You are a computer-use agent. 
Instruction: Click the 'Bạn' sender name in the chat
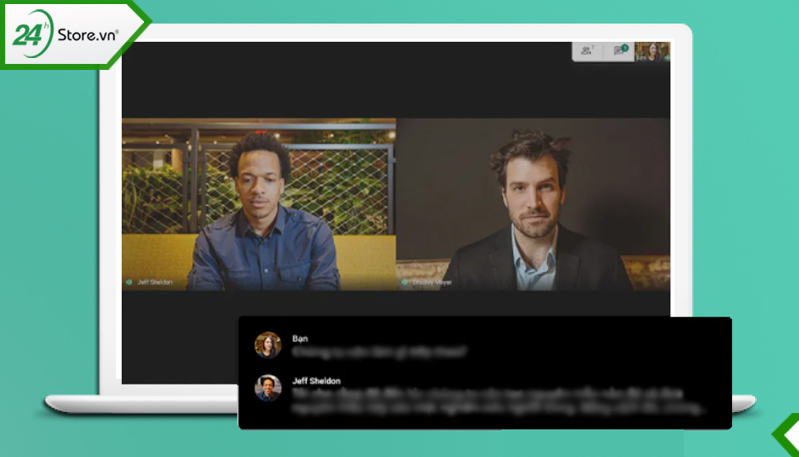tap(300, 338)
